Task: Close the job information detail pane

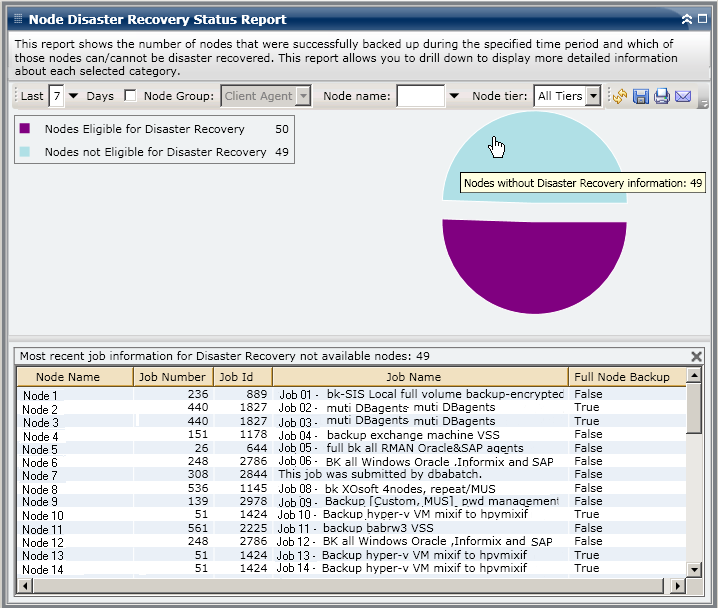Action: coord(697,356)
